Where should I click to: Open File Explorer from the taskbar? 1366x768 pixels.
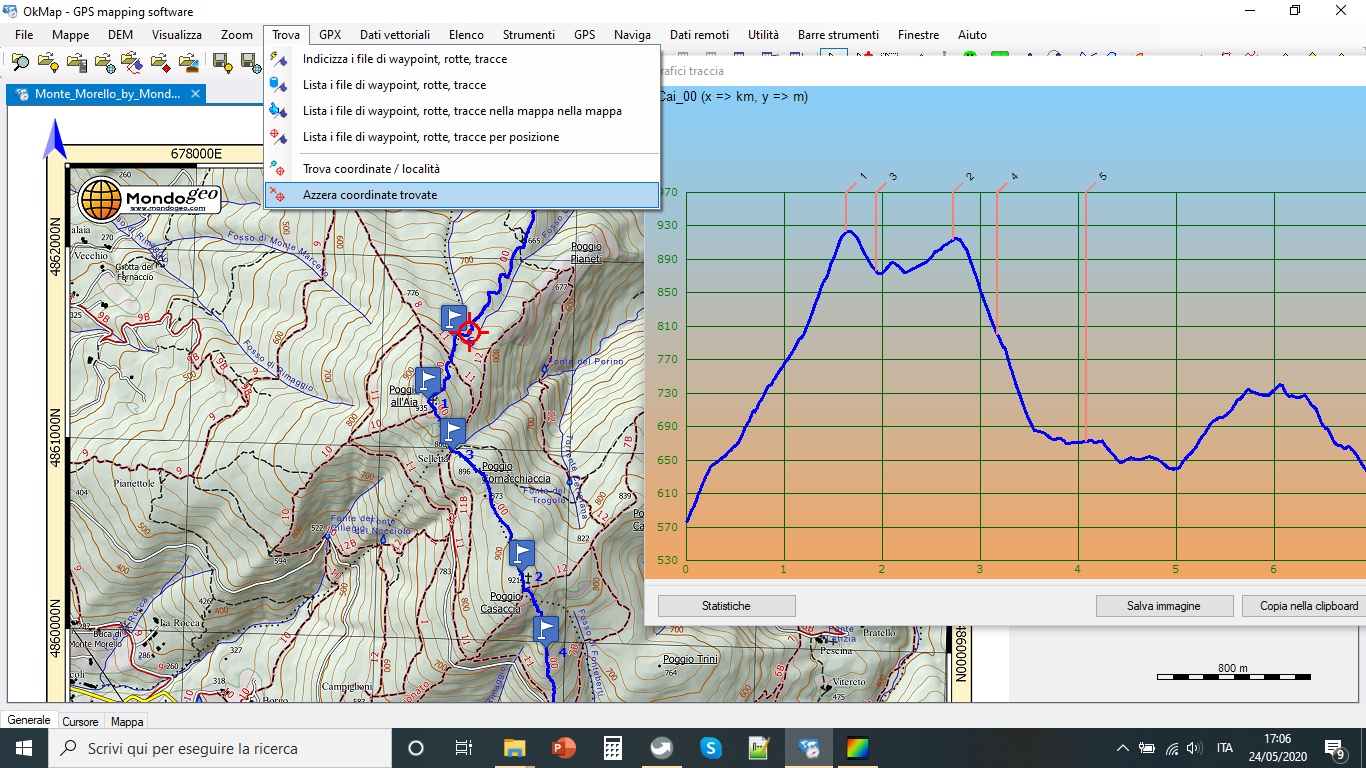pyautogui.click(x=514, y=748)
